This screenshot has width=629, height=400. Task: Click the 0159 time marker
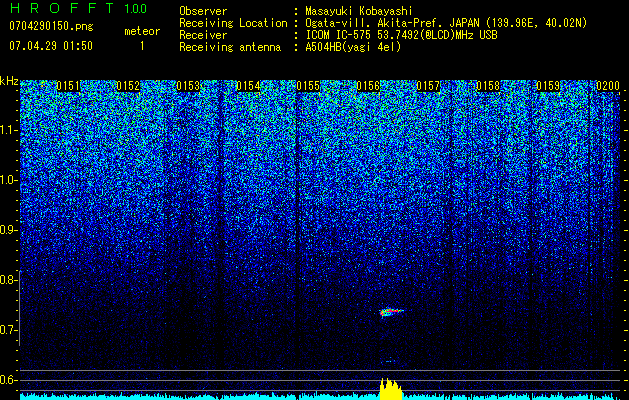[548, 86]
